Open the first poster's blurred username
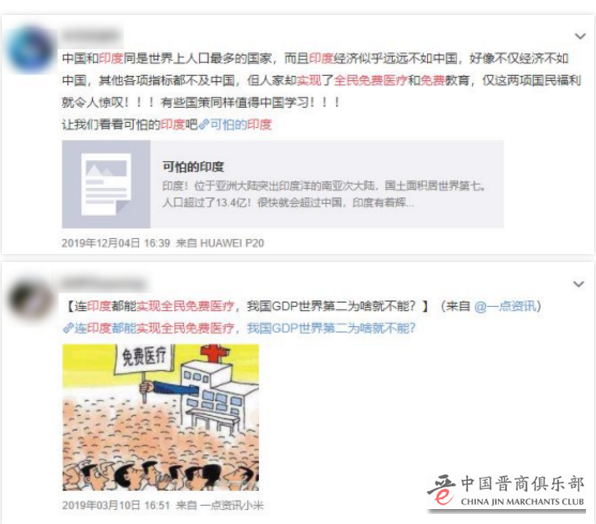Viewport: 596px width, 524px height. coord(92,36)
